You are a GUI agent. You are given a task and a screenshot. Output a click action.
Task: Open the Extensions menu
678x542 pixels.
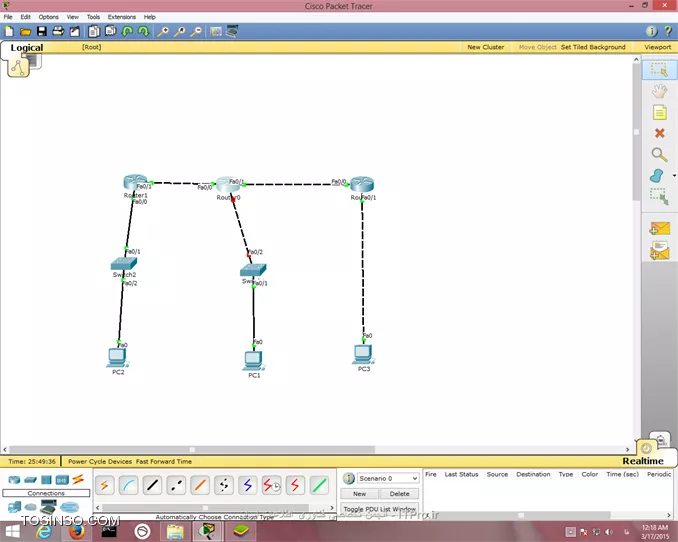(122, 17)
